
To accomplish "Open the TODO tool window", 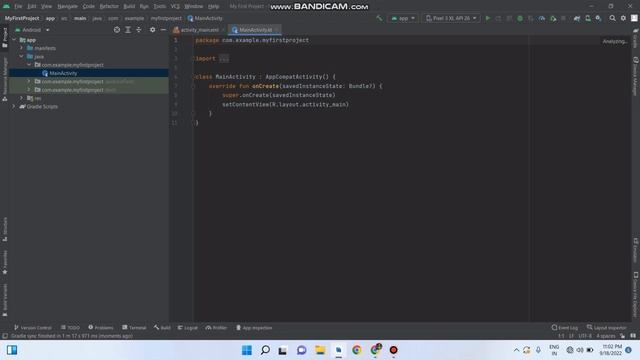I will pos(70,328).
